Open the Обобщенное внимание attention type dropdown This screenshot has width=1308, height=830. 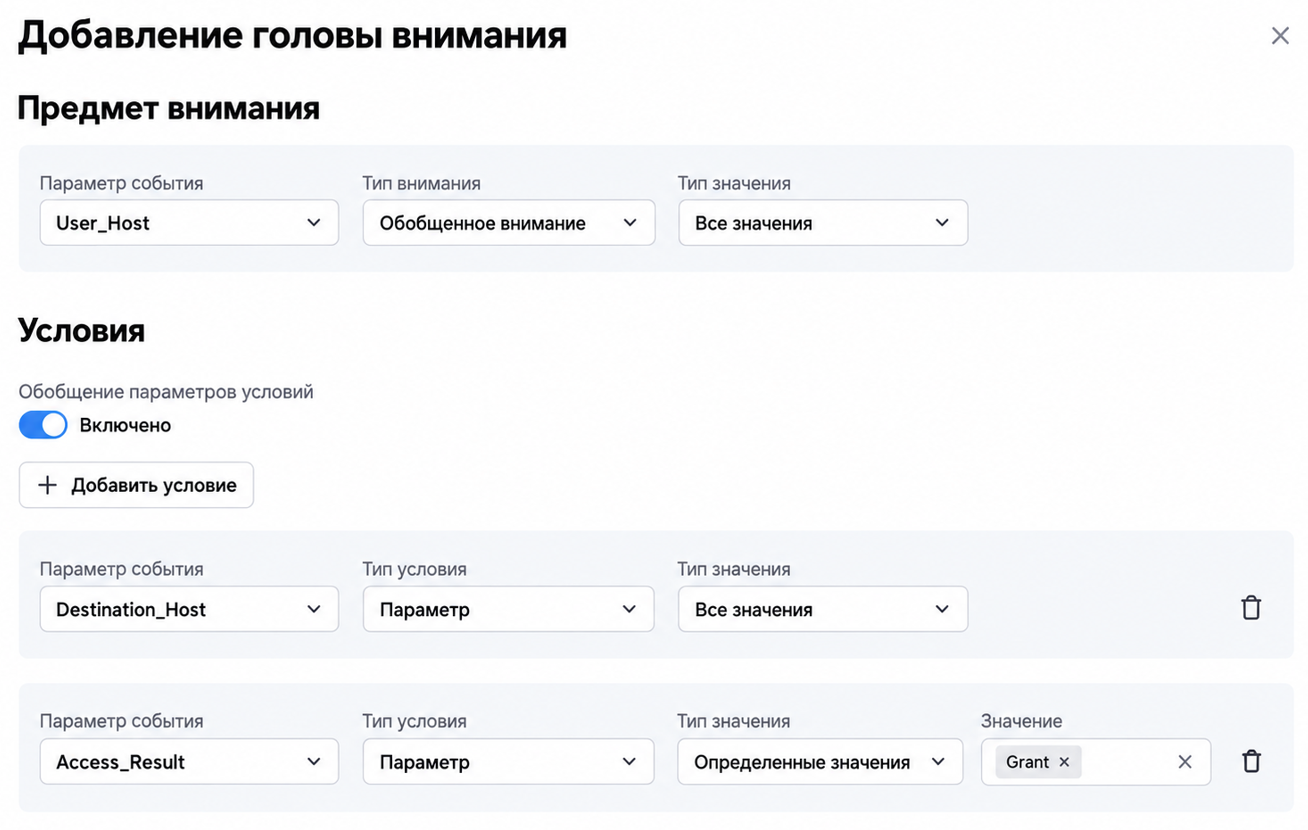tap(508, 223)
